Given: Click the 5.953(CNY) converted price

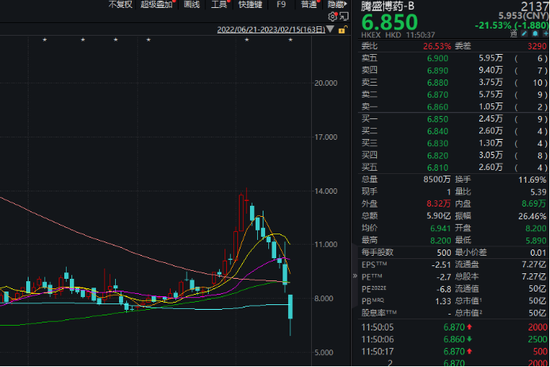Looking at the screenshot, I should [x=523, y=16].
